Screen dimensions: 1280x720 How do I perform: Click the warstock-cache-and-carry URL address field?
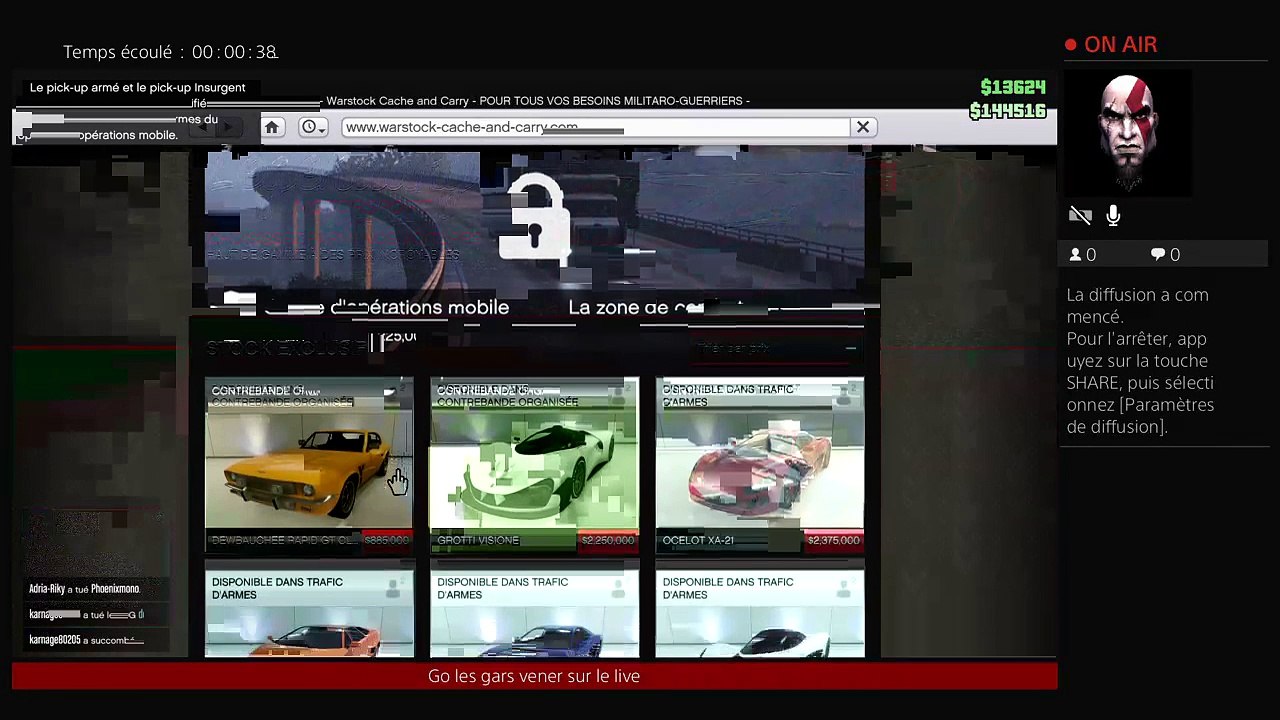click(x=596, y=127)
